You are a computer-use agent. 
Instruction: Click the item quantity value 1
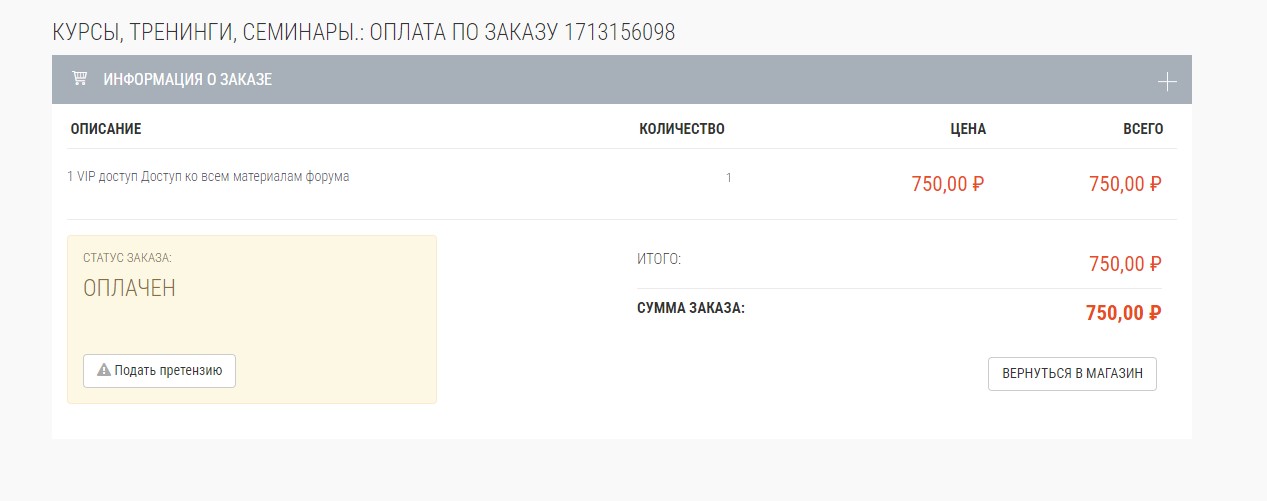(x=729, y=178)
